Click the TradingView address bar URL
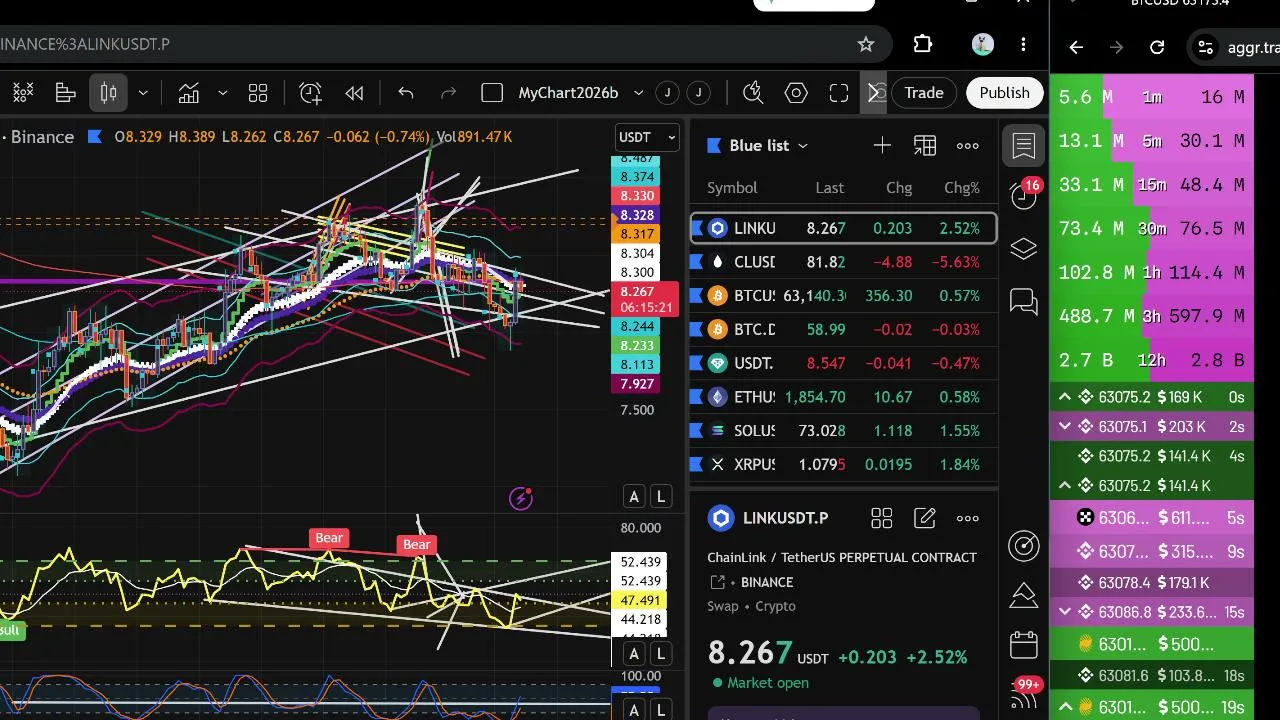The width and height of the screenshot is (1280, 720). pos(85,44)
